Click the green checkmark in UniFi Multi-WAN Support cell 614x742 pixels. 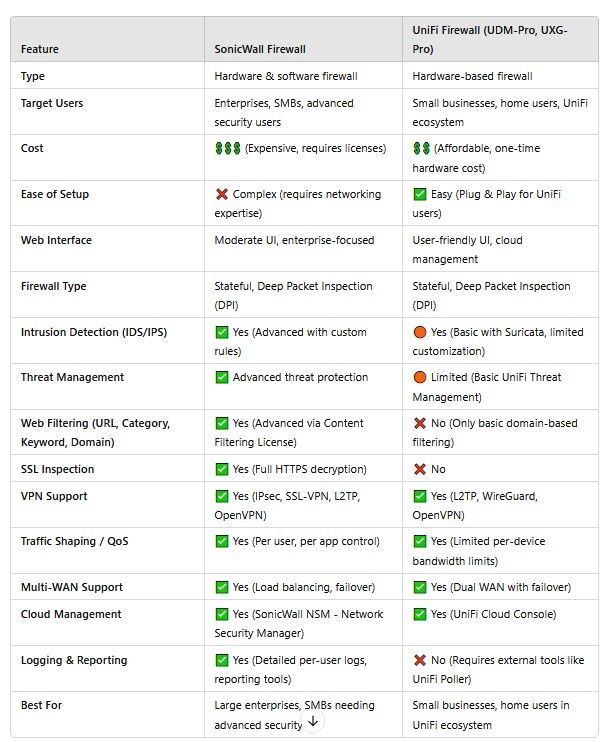click(x=420, y=587)
